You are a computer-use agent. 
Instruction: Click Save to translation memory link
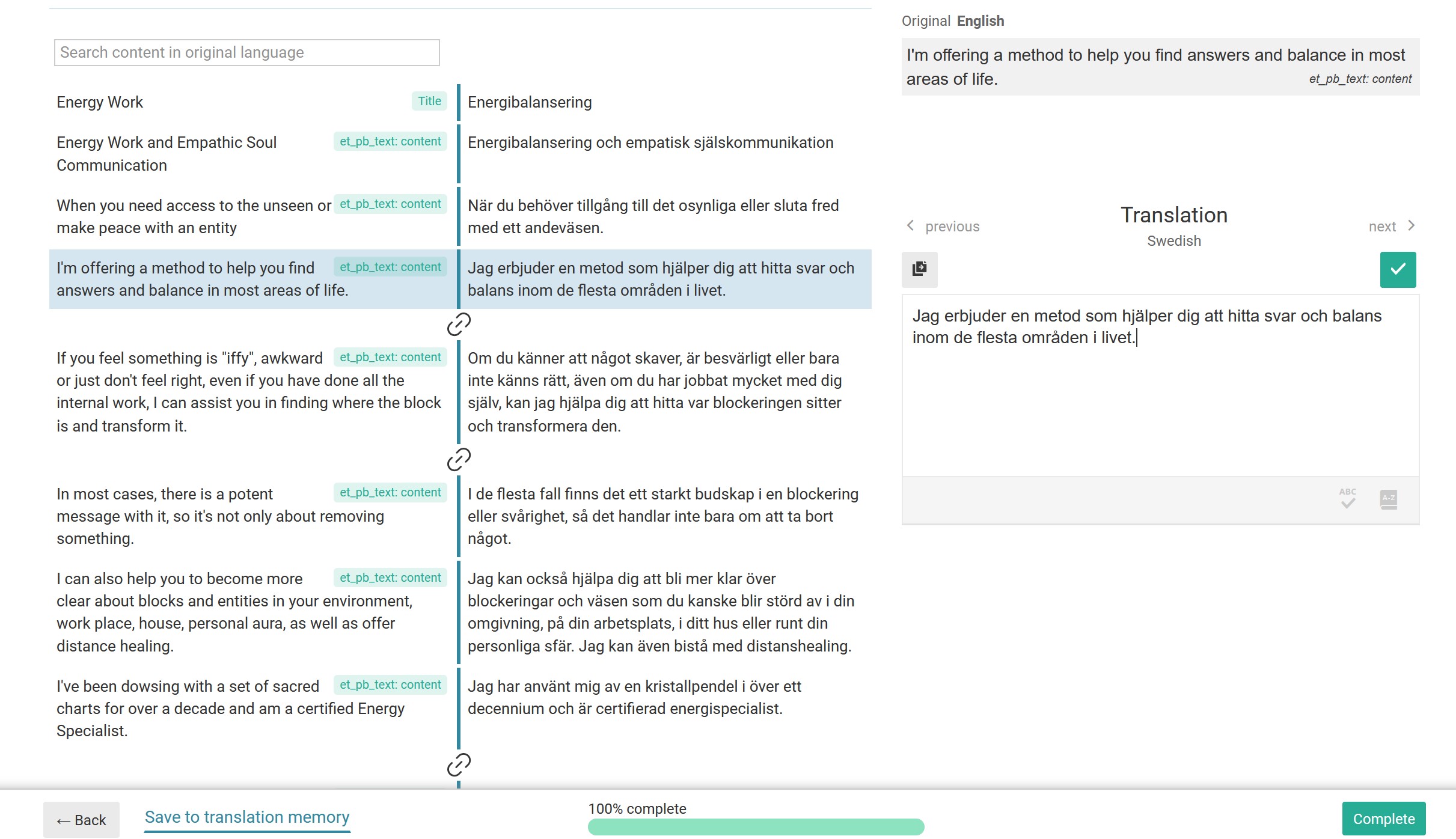(246, 817)
